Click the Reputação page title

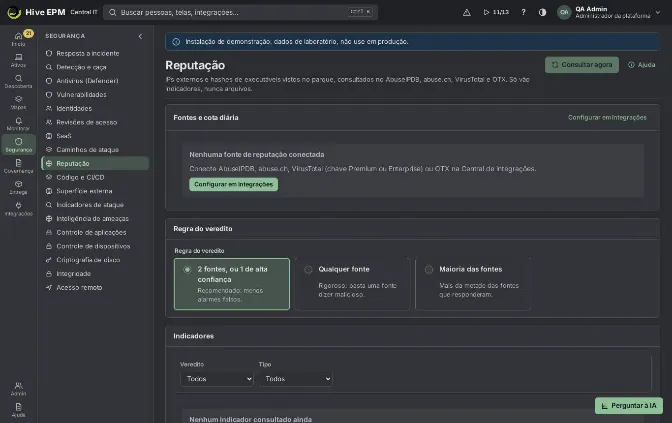coord(195,65)
